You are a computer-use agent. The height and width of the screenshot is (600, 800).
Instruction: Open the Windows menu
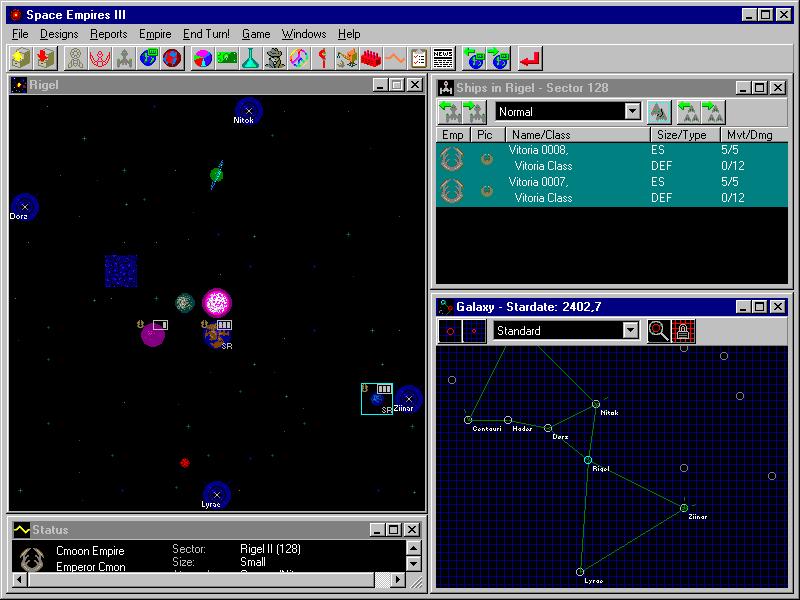pos(304,34)
